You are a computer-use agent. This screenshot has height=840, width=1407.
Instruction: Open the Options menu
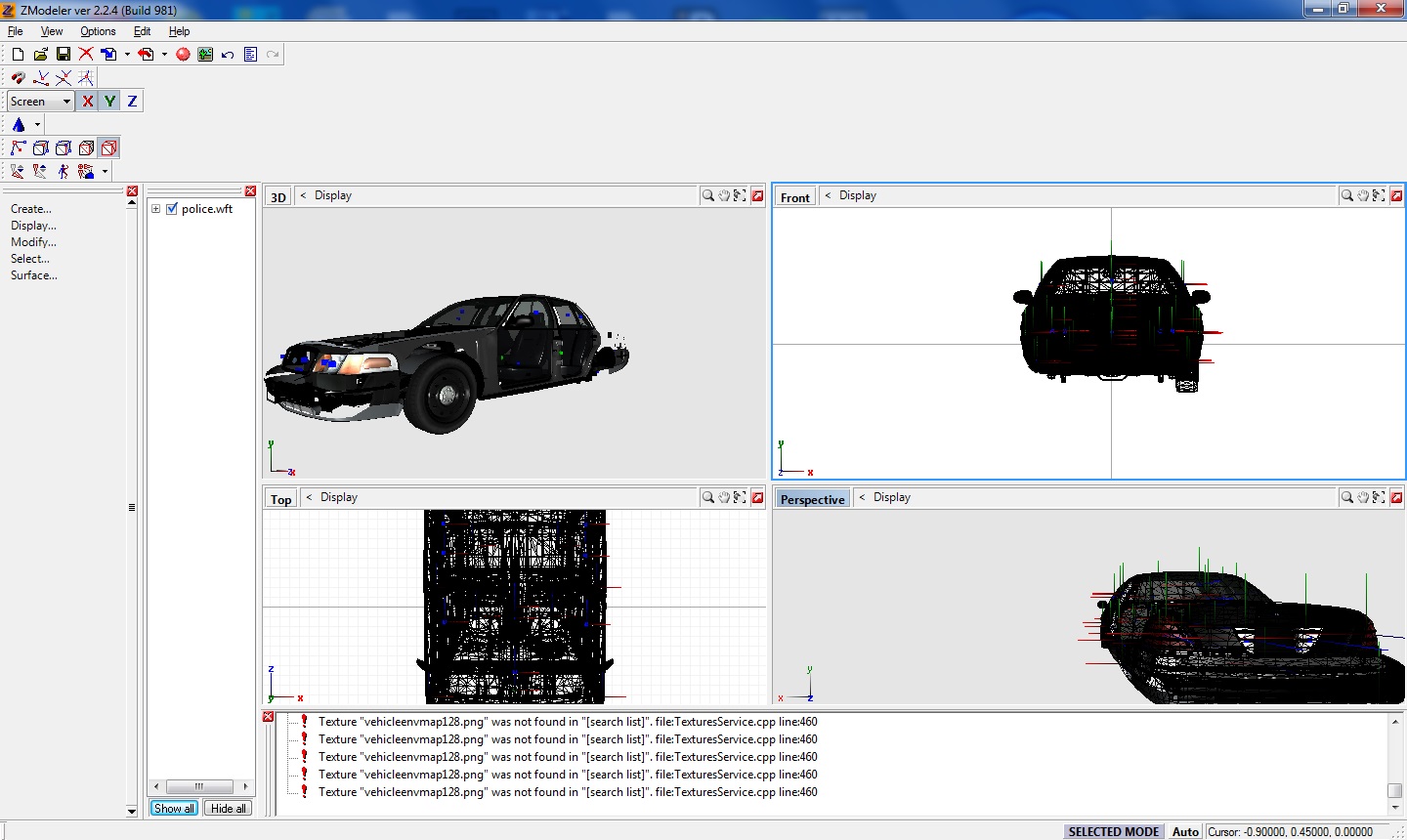click(x=98, y=31)
